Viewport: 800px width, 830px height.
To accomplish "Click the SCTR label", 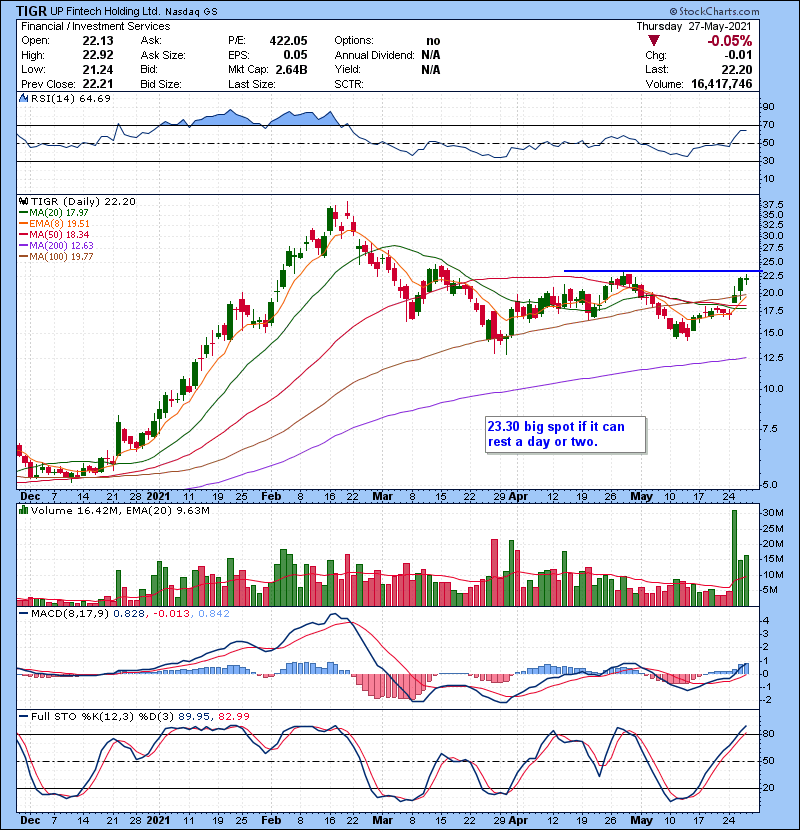I will tap(349, 84).
